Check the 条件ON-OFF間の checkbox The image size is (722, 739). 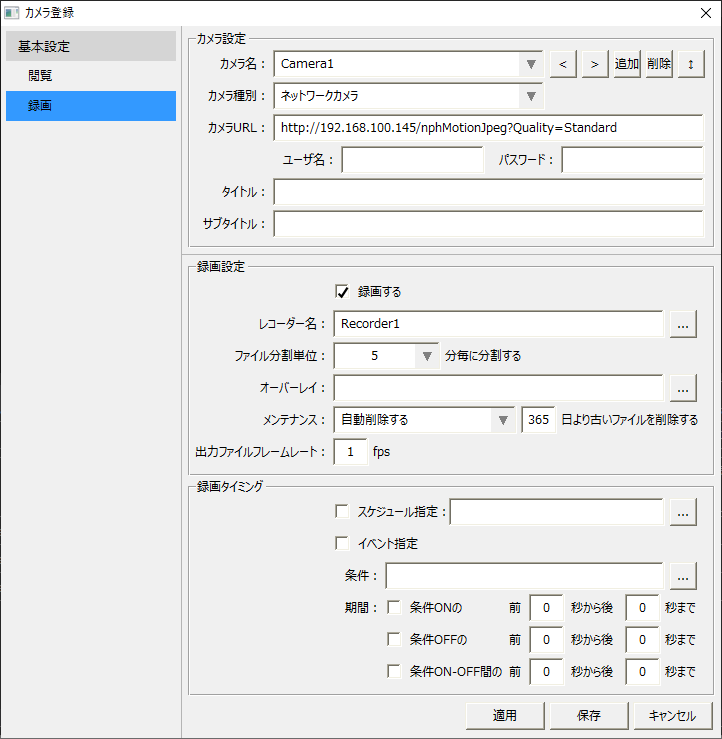(394, 671)
